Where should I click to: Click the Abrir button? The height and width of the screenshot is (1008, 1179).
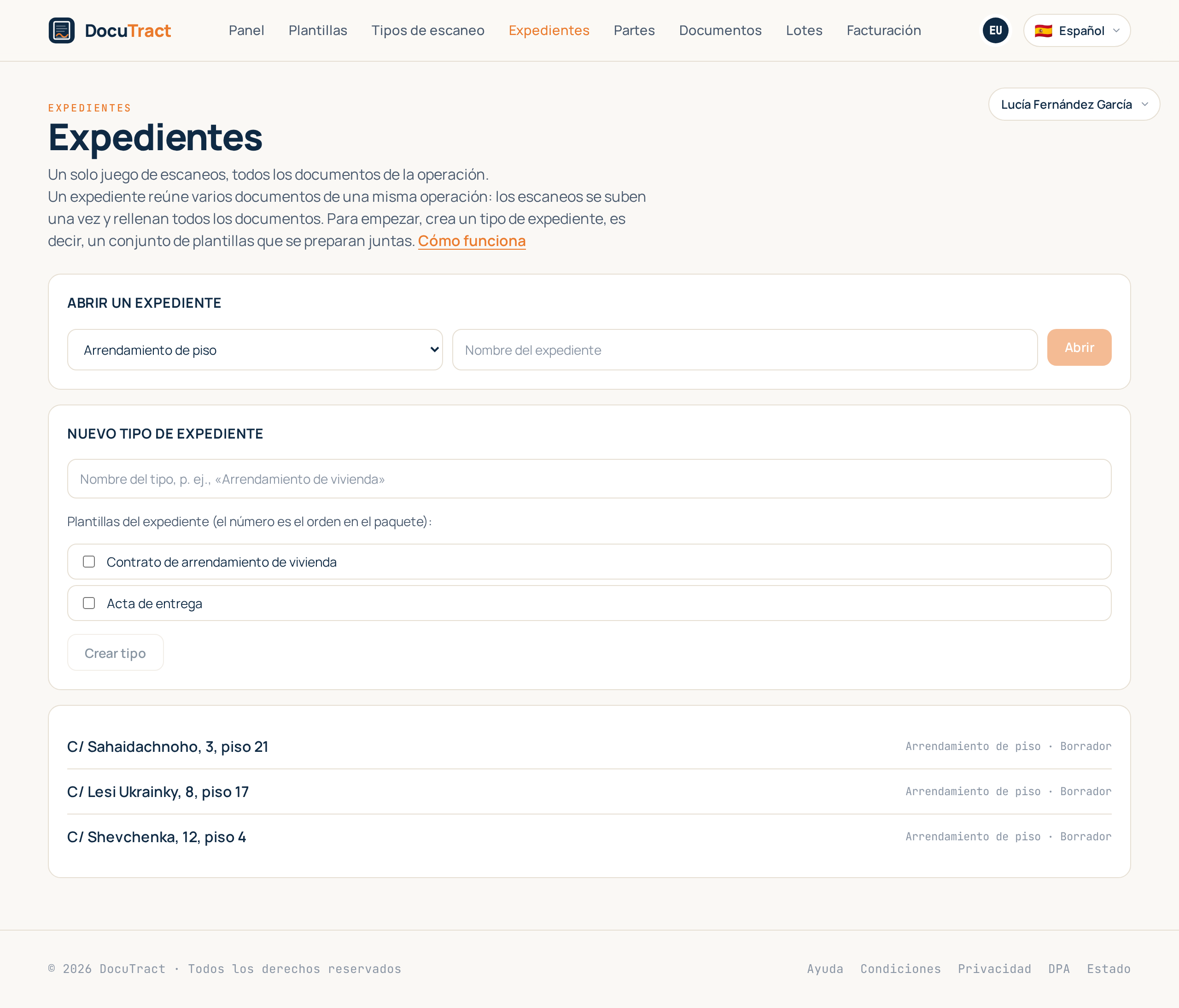(x=1079, y=347)
